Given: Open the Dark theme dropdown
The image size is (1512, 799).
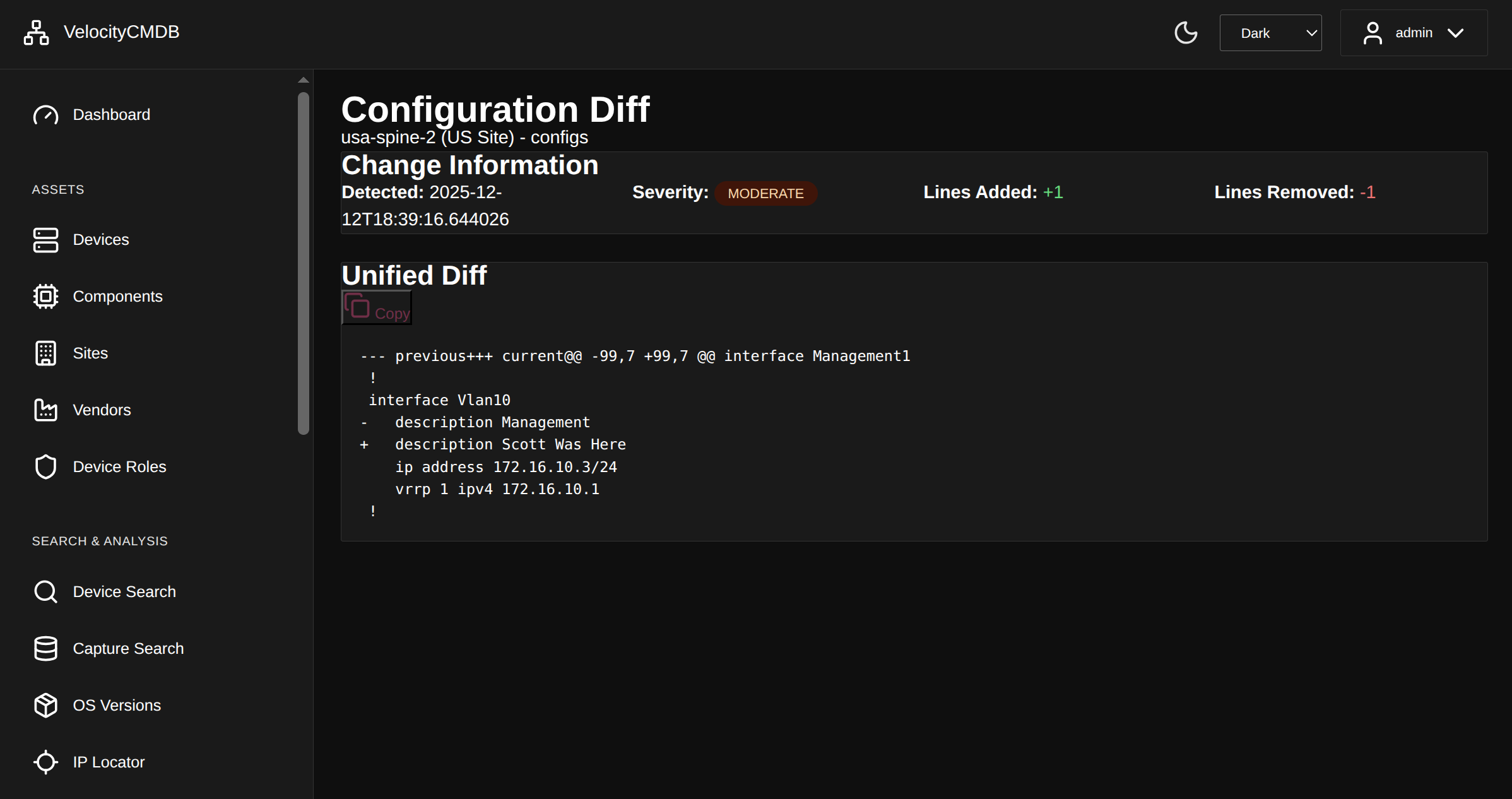Looking at the screenshot, I should pos(1270,33).
